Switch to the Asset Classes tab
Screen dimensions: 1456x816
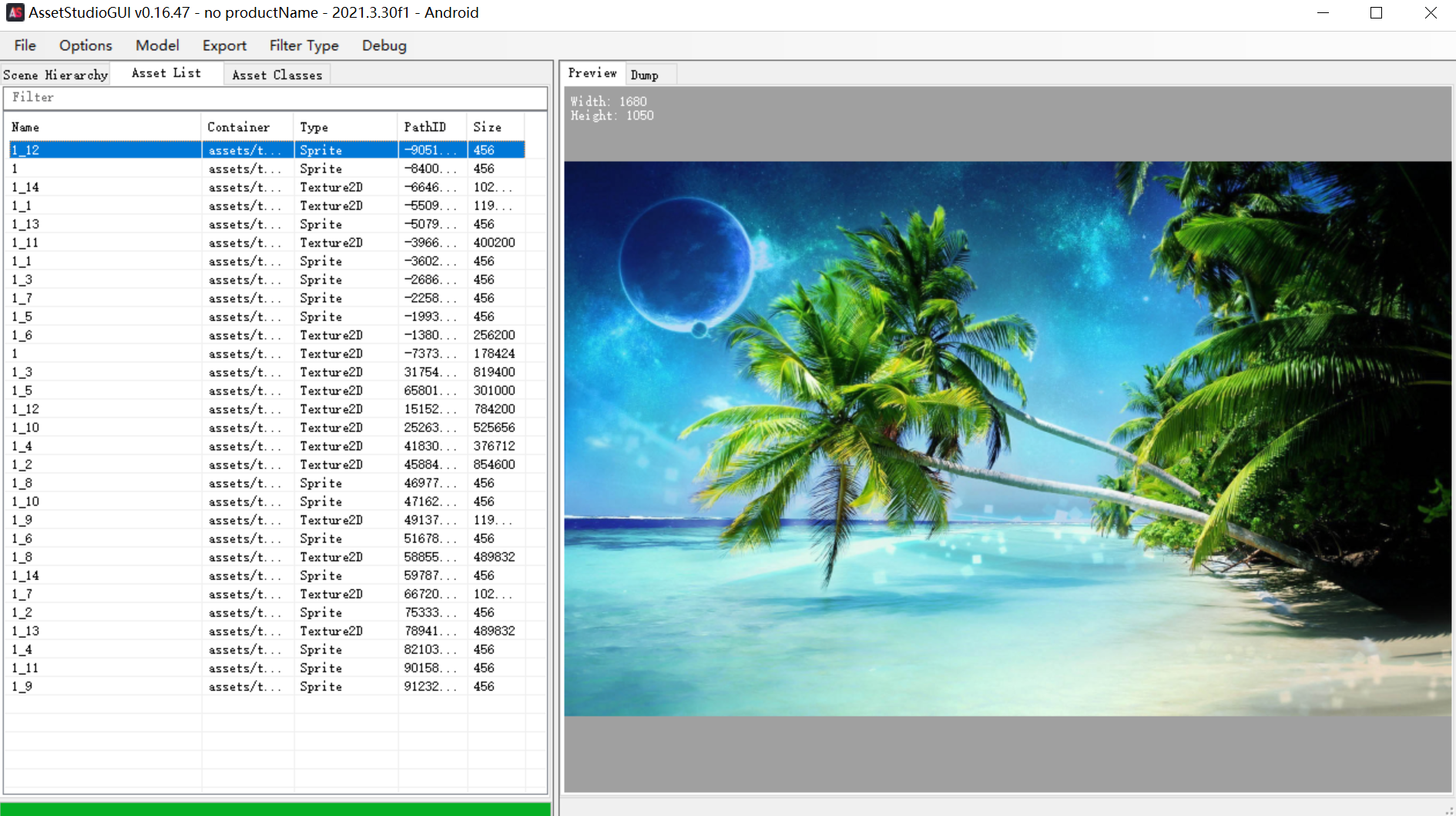click(x=277, y=75)
